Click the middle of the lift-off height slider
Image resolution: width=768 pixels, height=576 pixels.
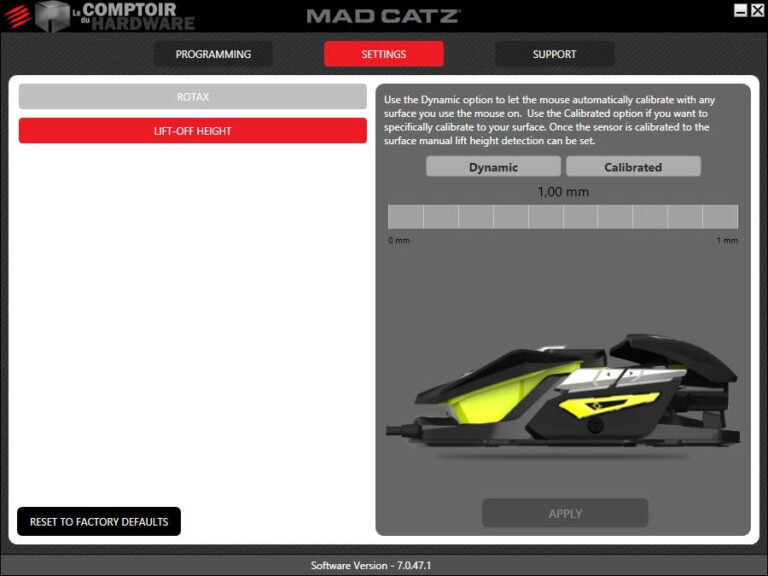(x=563, y=217)
